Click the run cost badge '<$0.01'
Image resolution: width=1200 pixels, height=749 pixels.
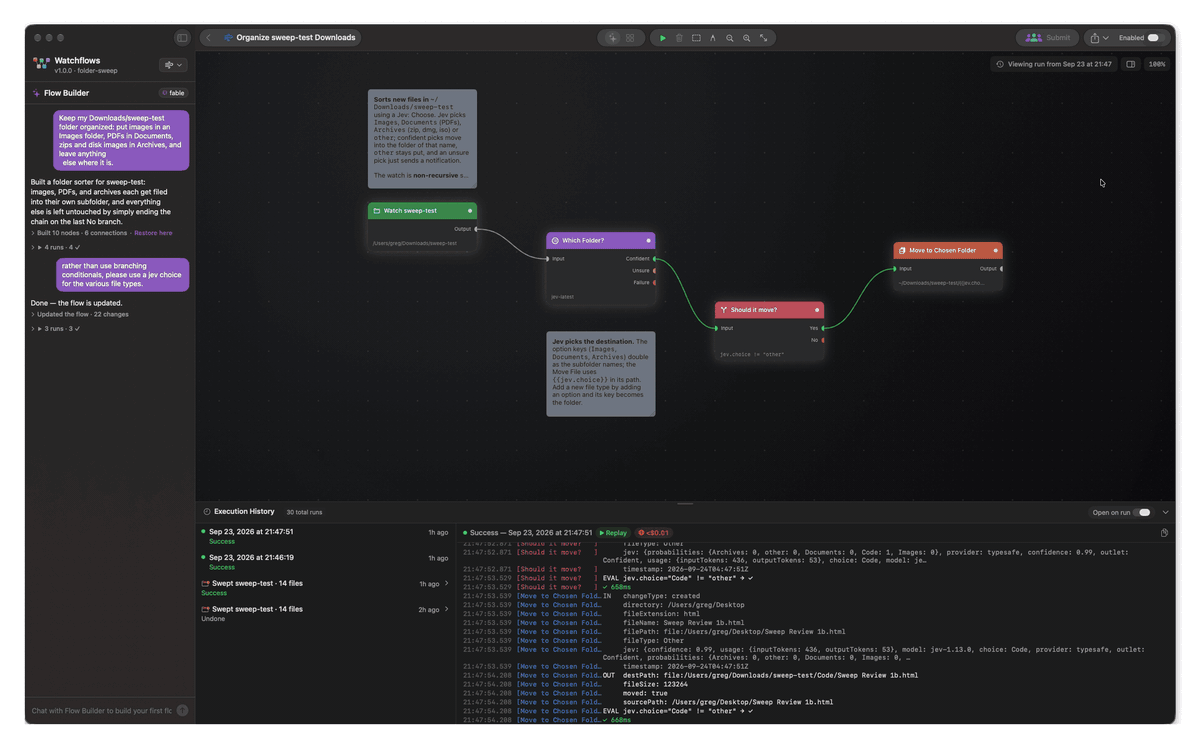[654, 533]
